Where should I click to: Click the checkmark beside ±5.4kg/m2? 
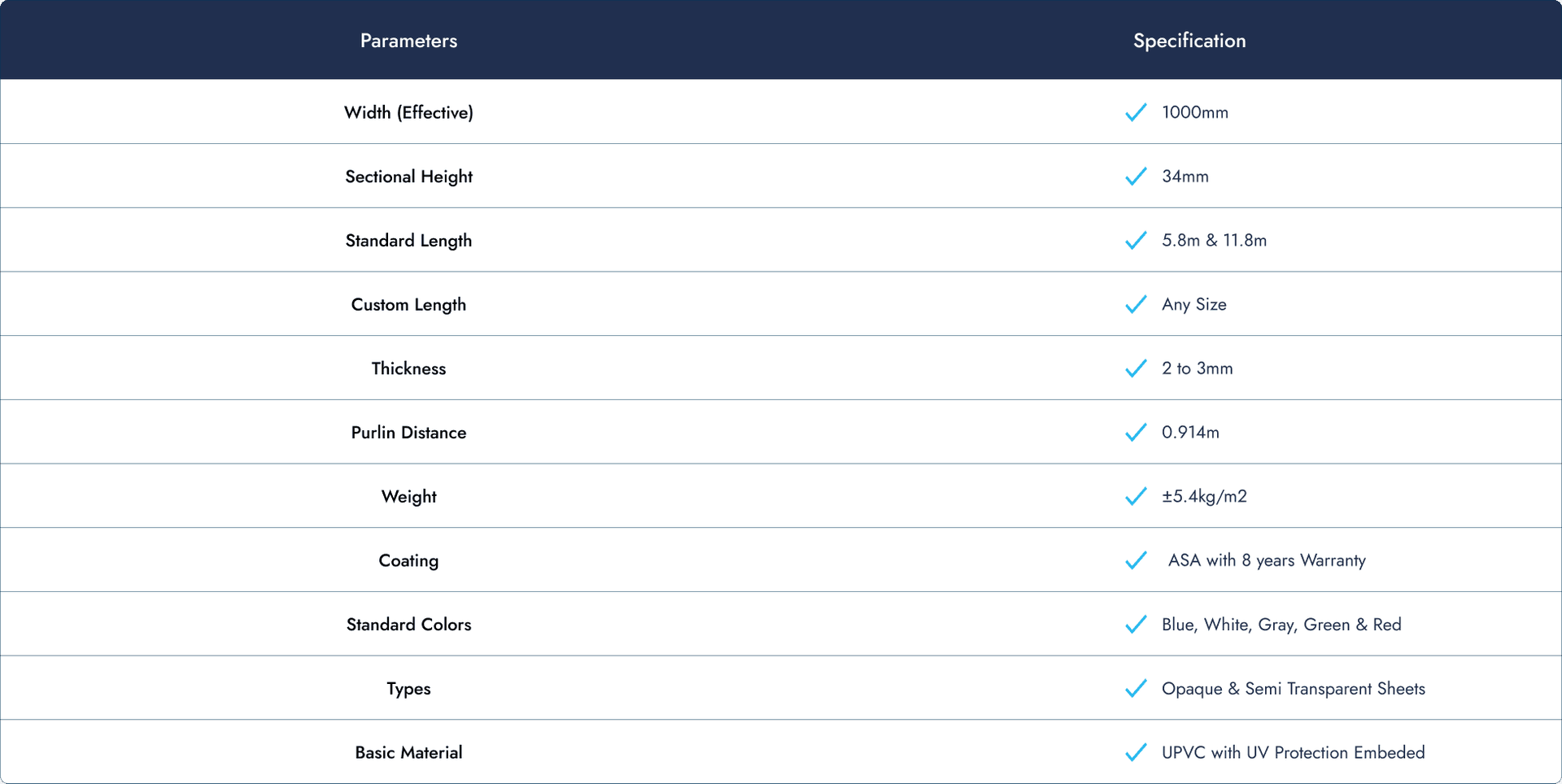coord(1136,496)
